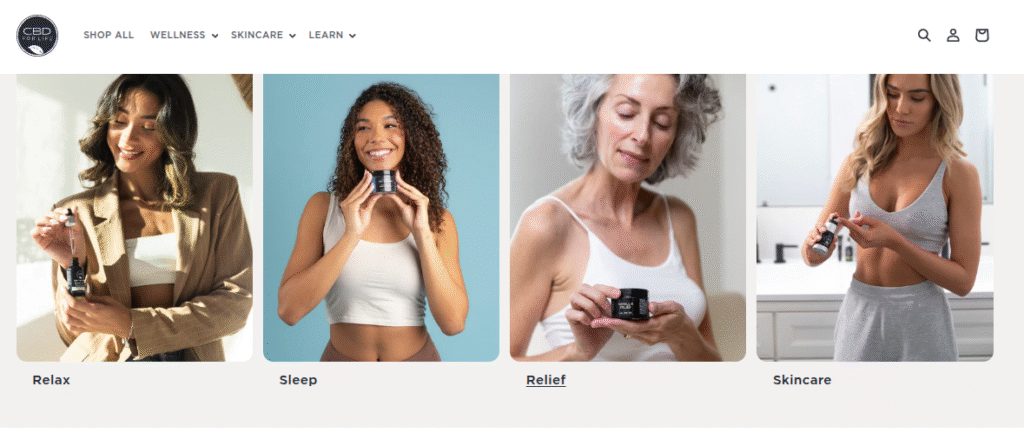Expand the Learn menu chevron
1024x433 pixels.
(353, 36)
